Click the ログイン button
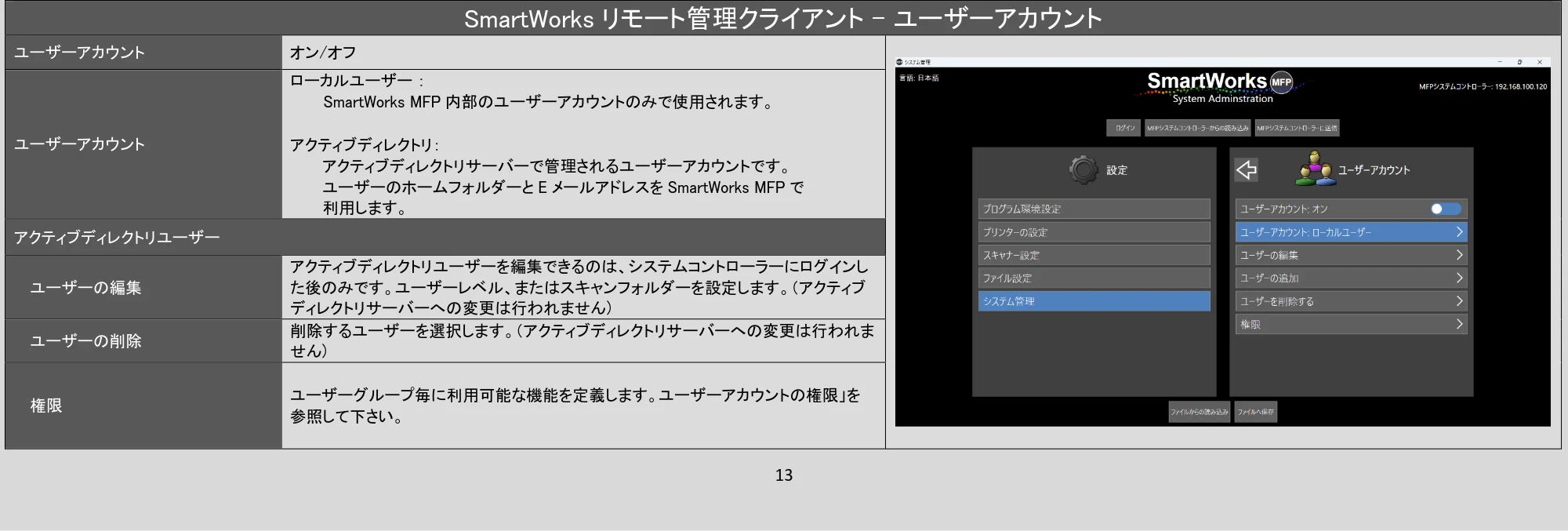Image resolution: width=1568 pixels, height=531 pixels. click(x=1125, y=128)
